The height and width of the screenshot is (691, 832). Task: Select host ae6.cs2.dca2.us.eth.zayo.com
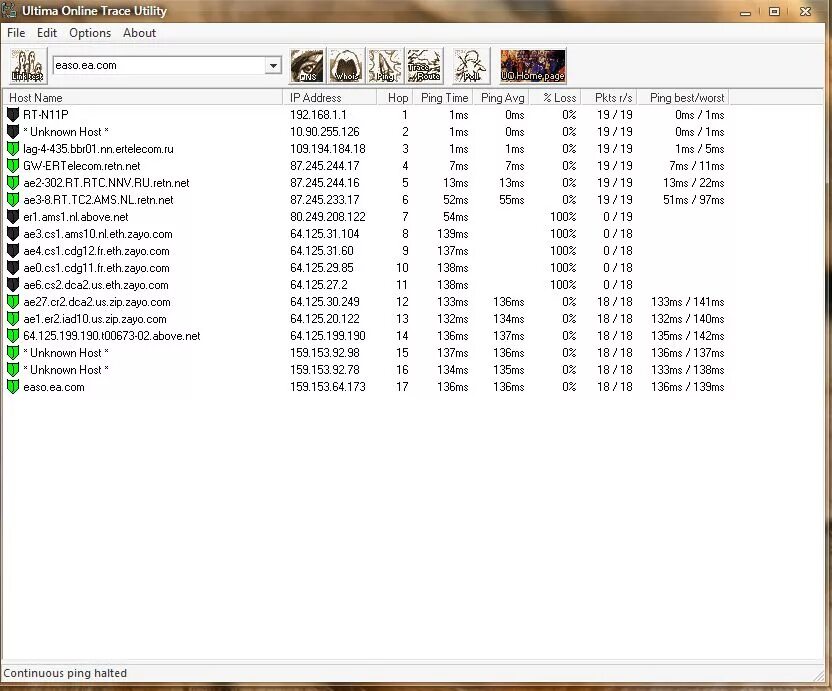96,284
